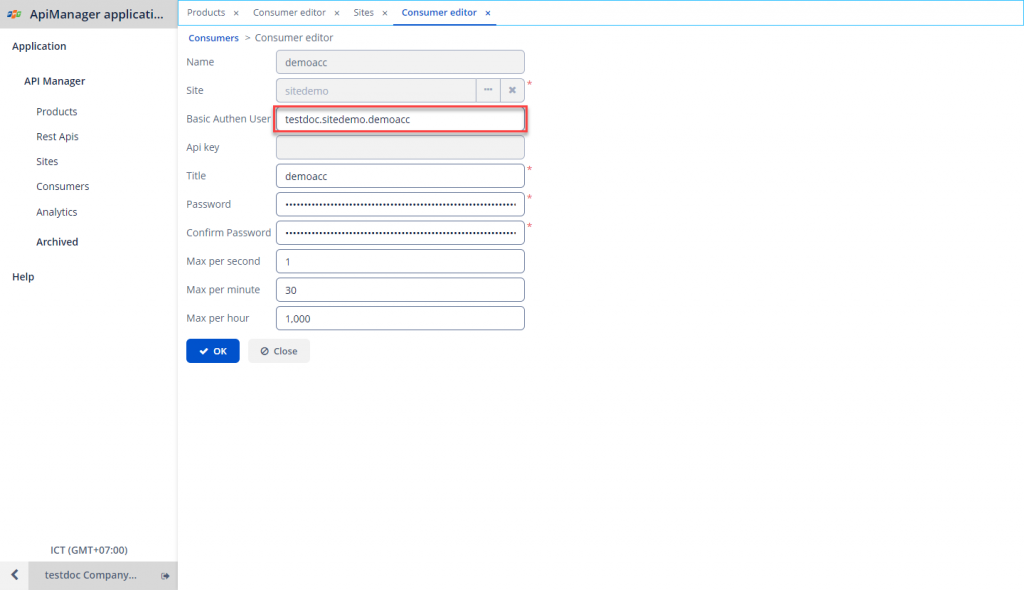
Task: Close the Products tab
Action: (x=236, y=13)
